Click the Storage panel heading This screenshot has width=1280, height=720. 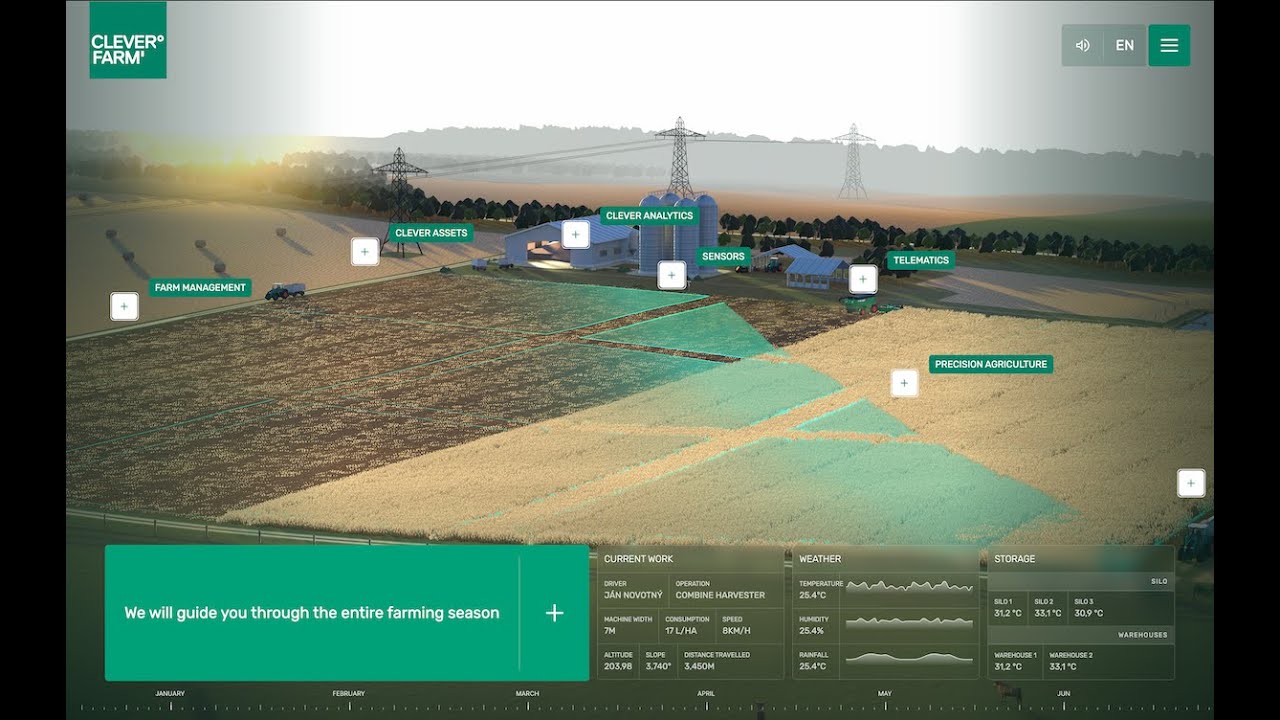pos(1014,559)
